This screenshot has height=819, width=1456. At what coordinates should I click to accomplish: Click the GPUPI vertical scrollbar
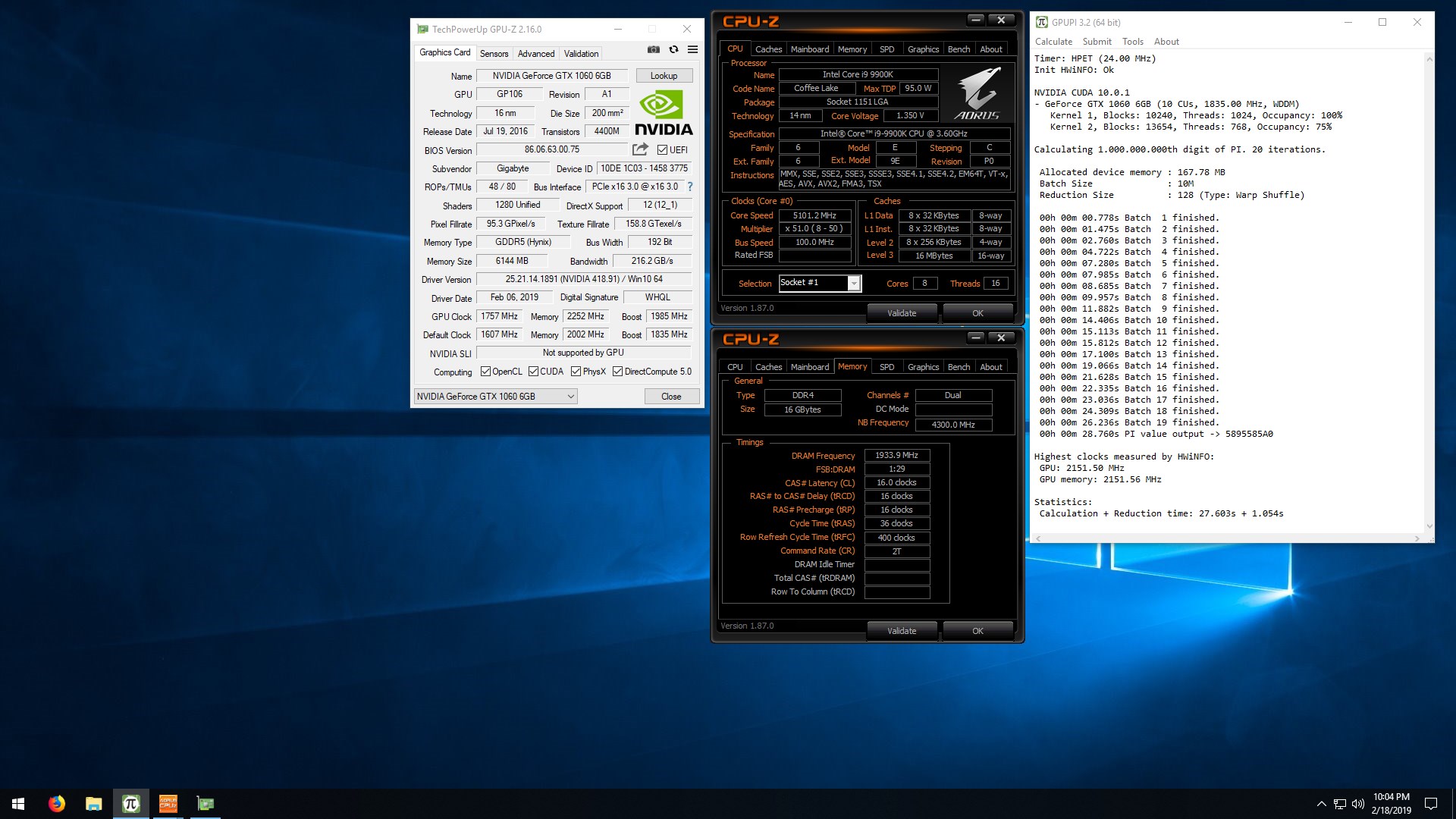(x=1429, y=293)
